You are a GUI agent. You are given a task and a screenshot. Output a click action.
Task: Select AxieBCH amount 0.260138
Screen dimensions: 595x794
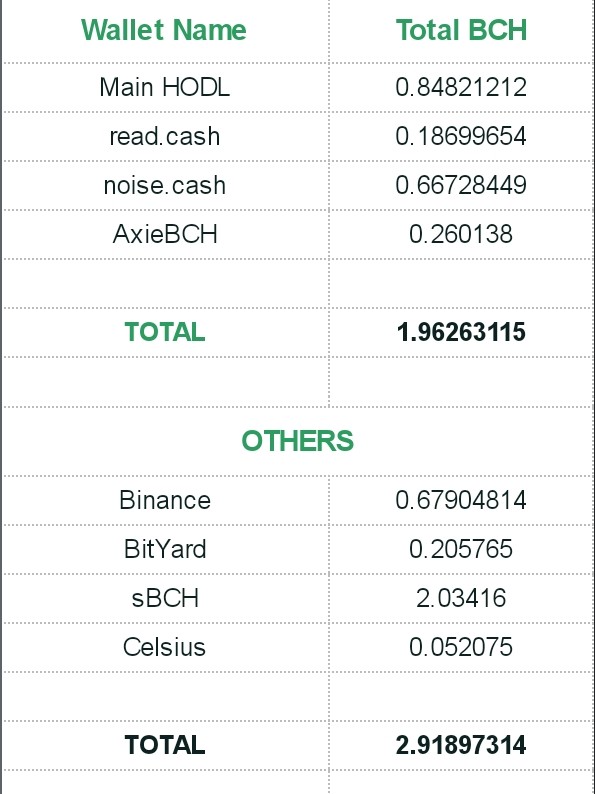461,234
